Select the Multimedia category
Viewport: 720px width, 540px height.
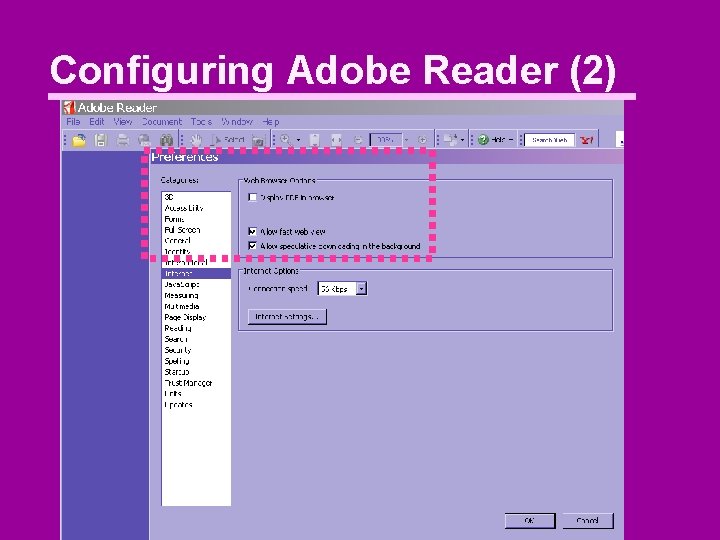tap(196, 306)
